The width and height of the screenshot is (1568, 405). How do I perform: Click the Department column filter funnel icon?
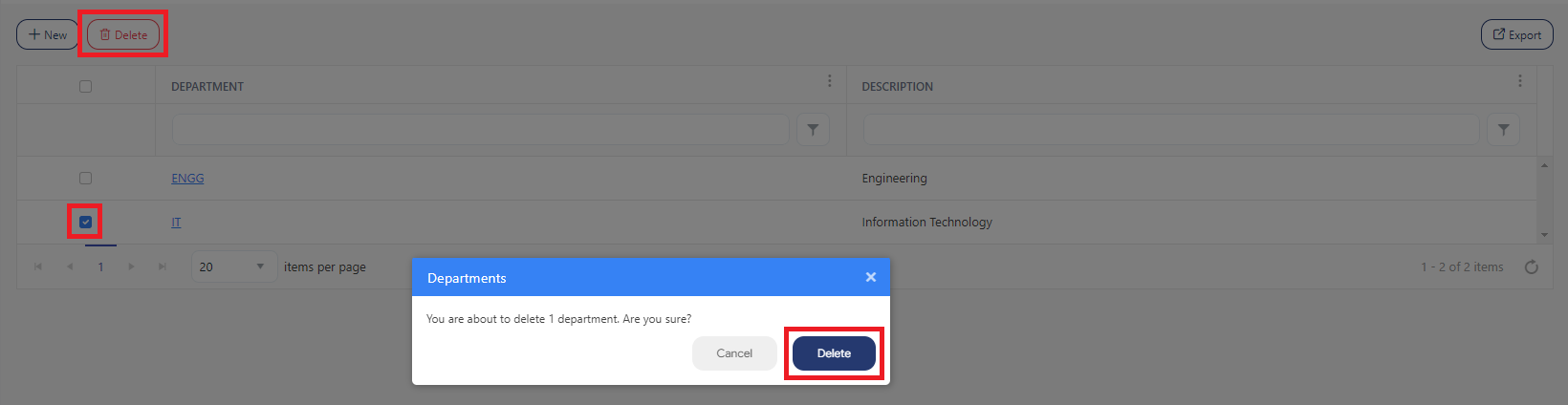[813, 130]
